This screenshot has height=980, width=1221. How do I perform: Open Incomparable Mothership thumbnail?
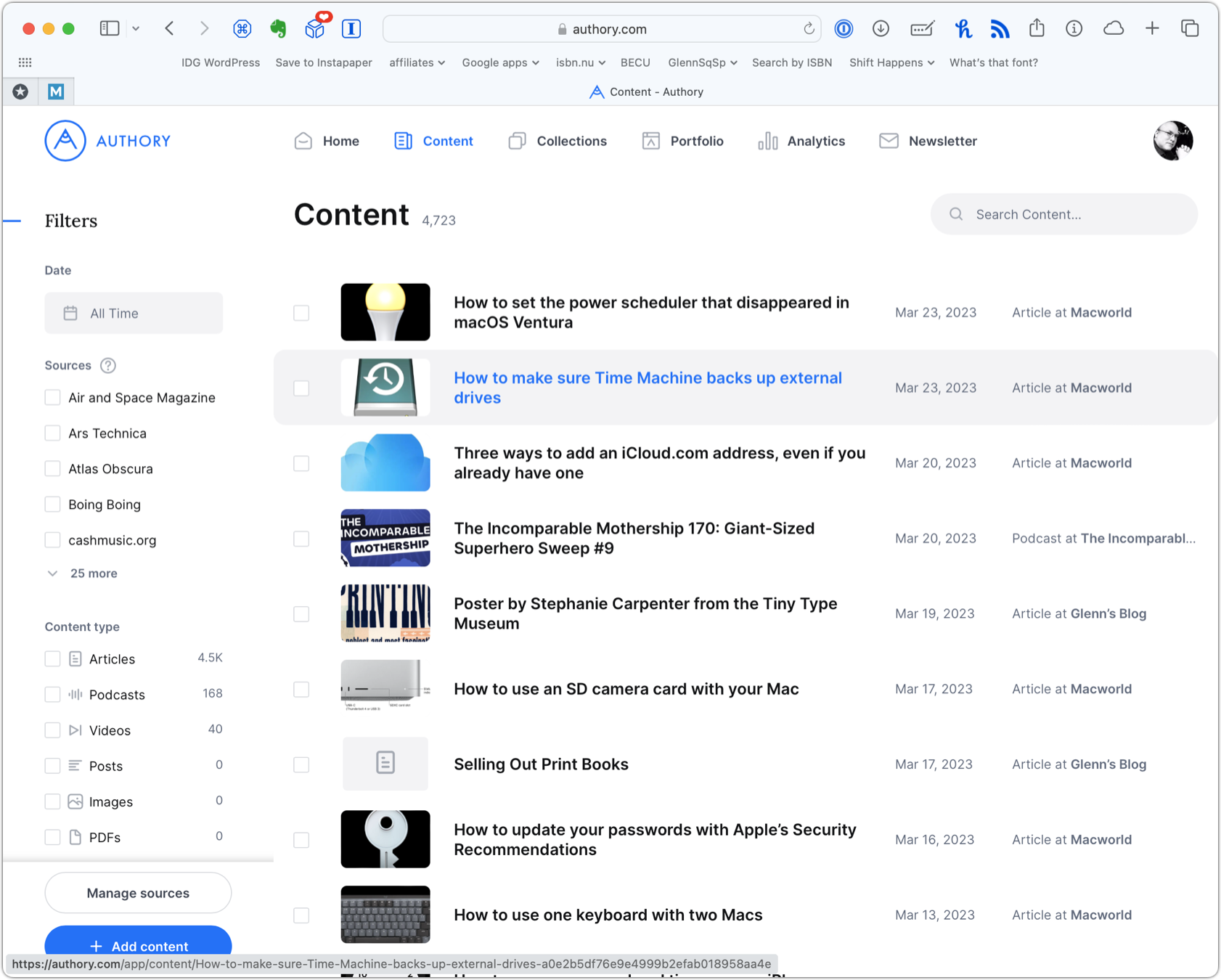point(385,538)
